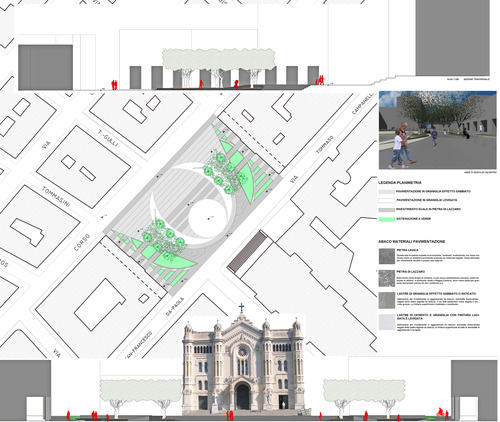Click the grey "PIETRA DI LAZZARO" stairs legend swatch
This screenshot has height=422, width=500.
click(387, 210)
